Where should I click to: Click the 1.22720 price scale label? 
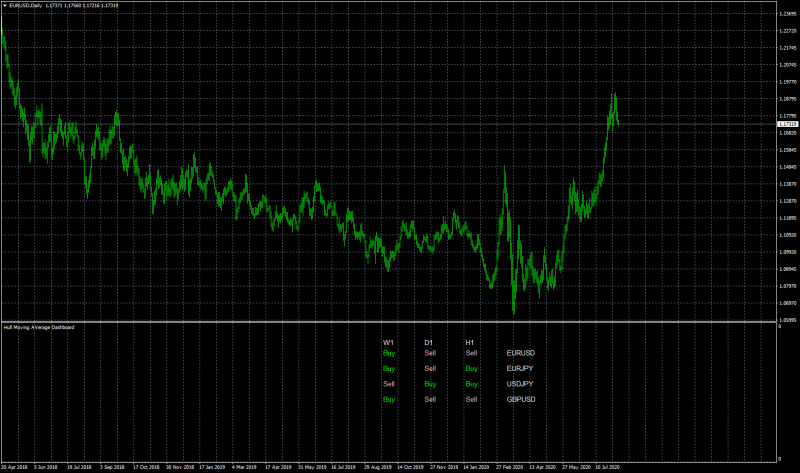pyautogui.click(x=788, y=31)
